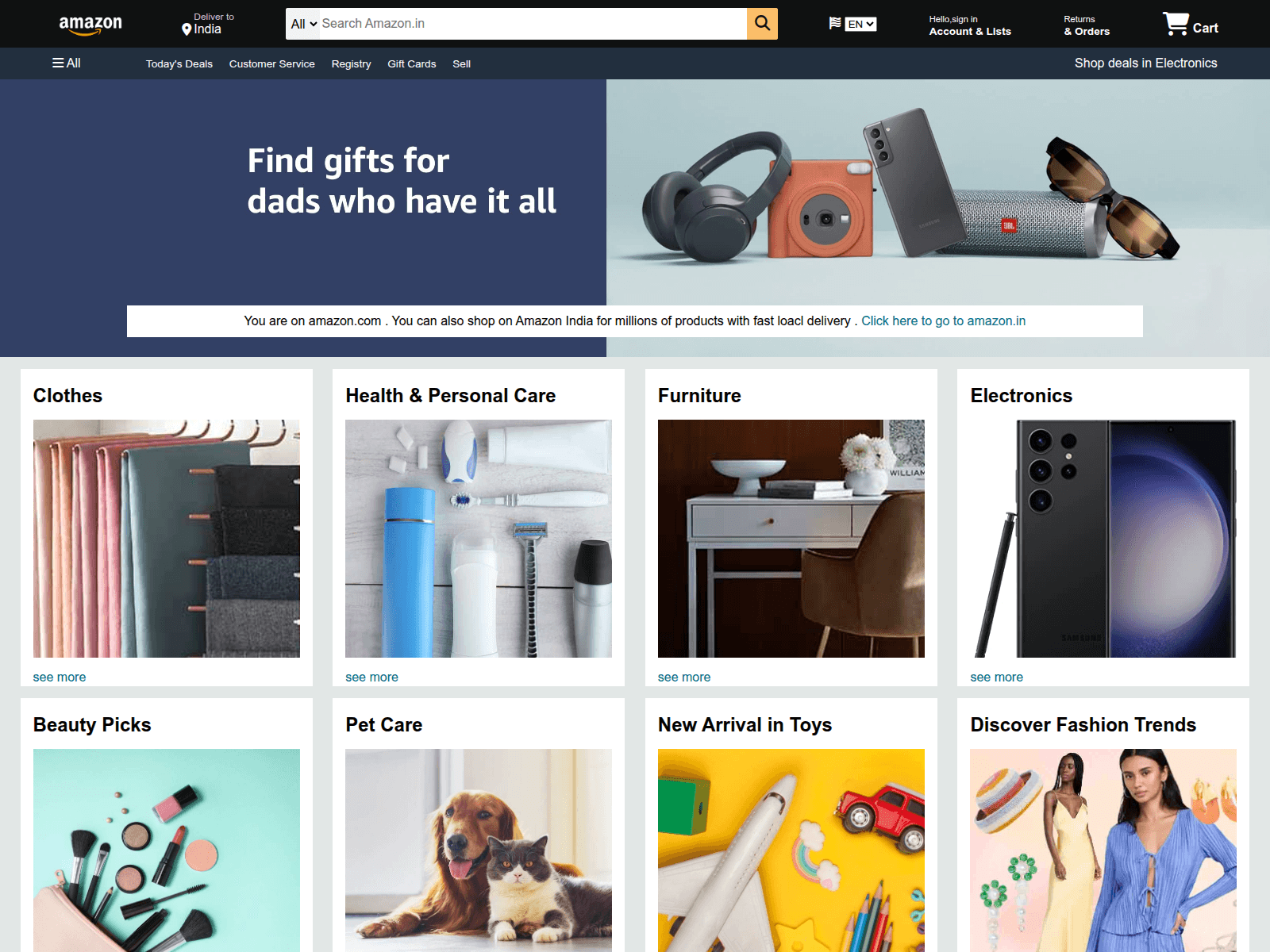
Task: Select Customer Service nav item
Action: point(272,63)
